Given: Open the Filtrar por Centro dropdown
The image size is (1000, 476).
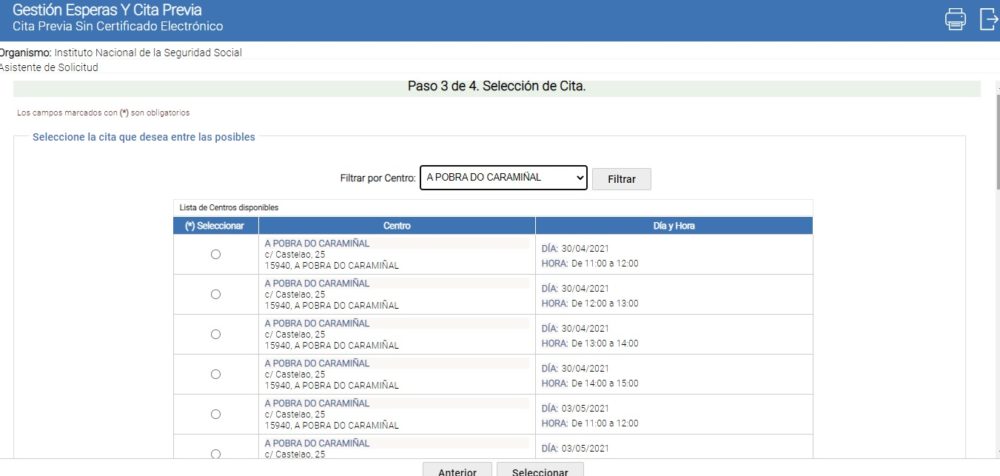Looking at the screenshot, I should [x=503, y=178].
